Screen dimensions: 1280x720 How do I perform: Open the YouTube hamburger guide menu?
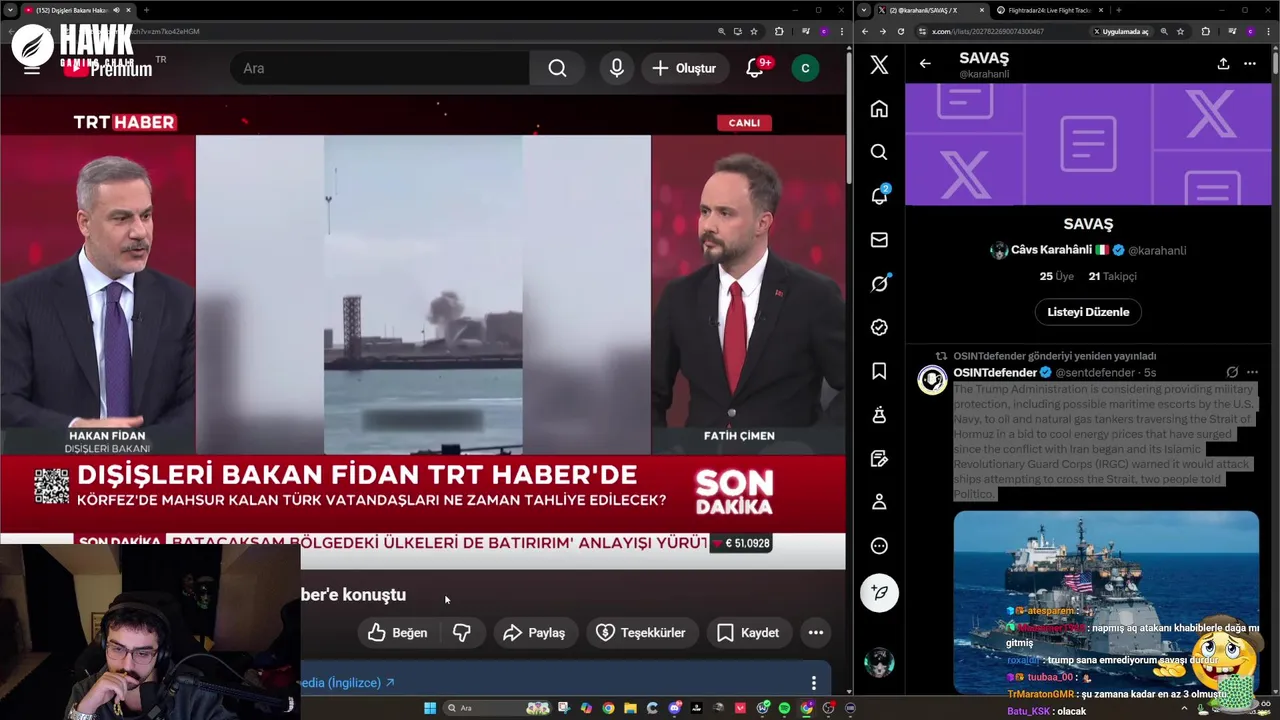[32, 68]
